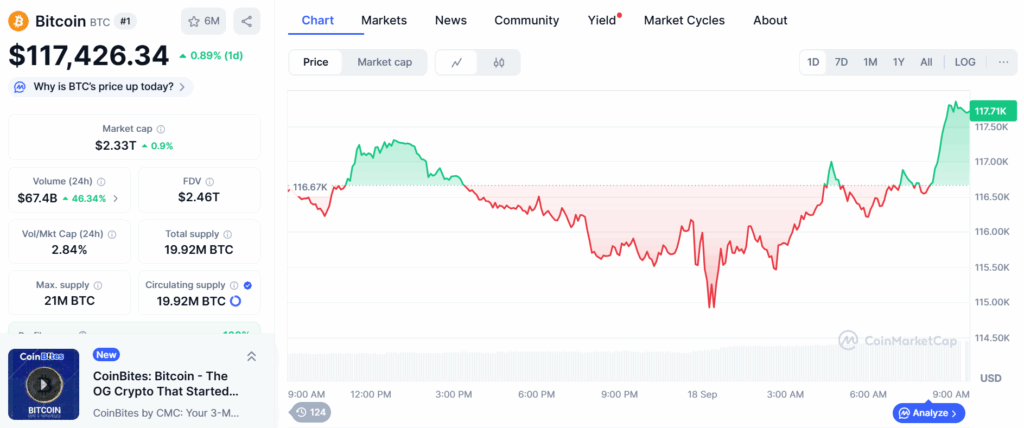Click the blue verified badge by Circulating supply

coord(248,286)
